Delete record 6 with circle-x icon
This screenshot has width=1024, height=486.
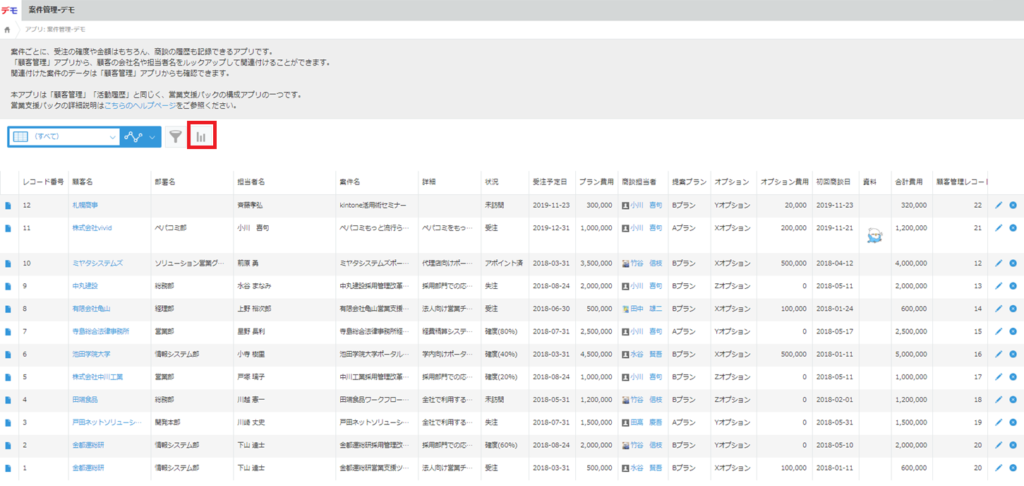pyautogui.click(x=1013, y=354)
